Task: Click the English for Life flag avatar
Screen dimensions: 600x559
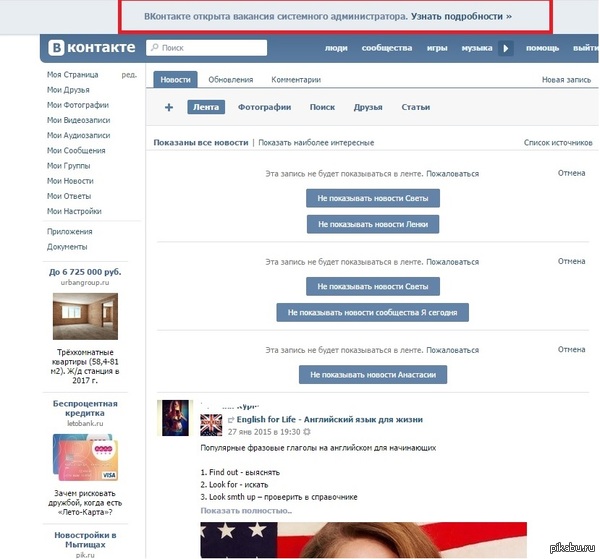Action: [211, 424]
